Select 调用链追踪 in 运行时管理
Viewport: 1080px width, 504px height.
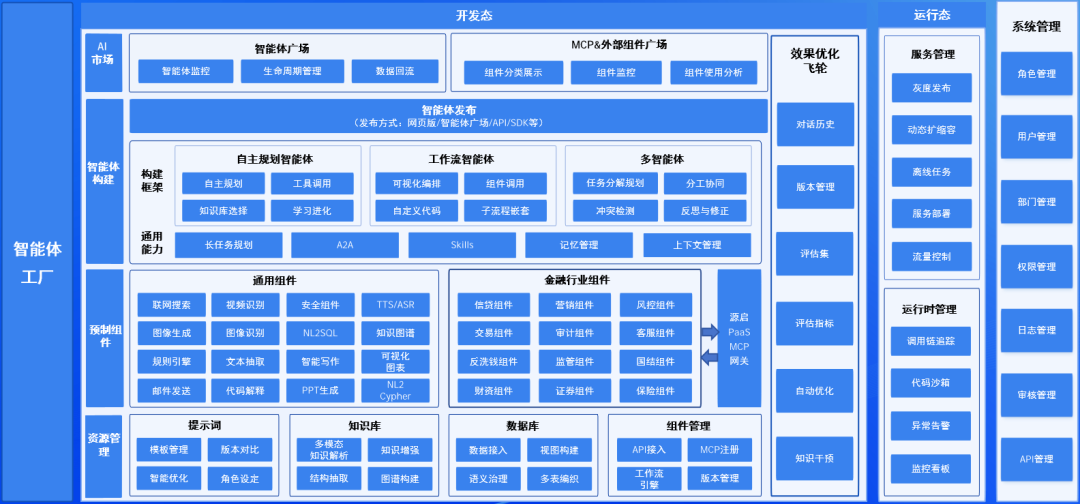point(931,341)
